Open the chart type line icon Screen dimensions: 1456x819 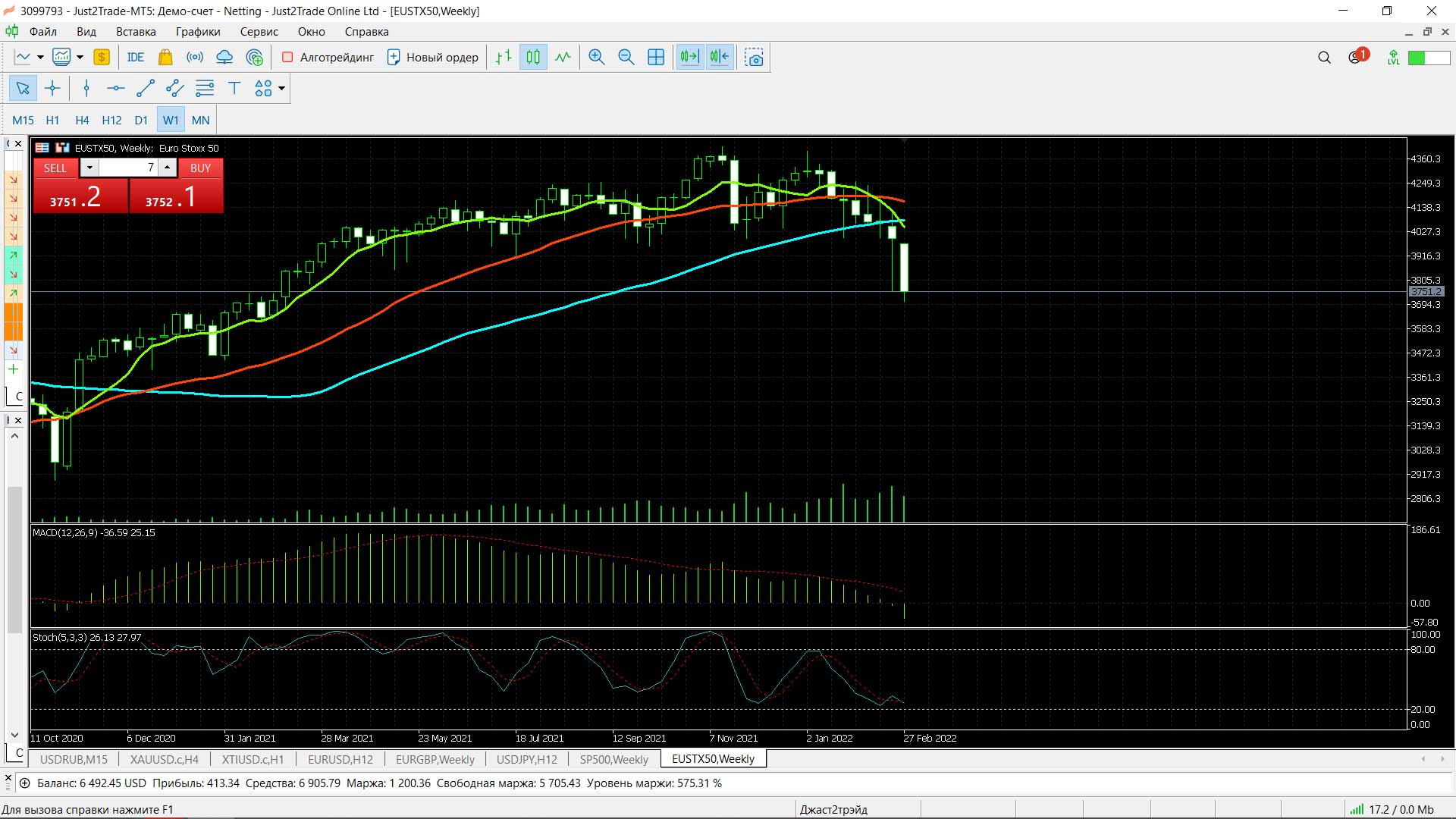(23, 57)
